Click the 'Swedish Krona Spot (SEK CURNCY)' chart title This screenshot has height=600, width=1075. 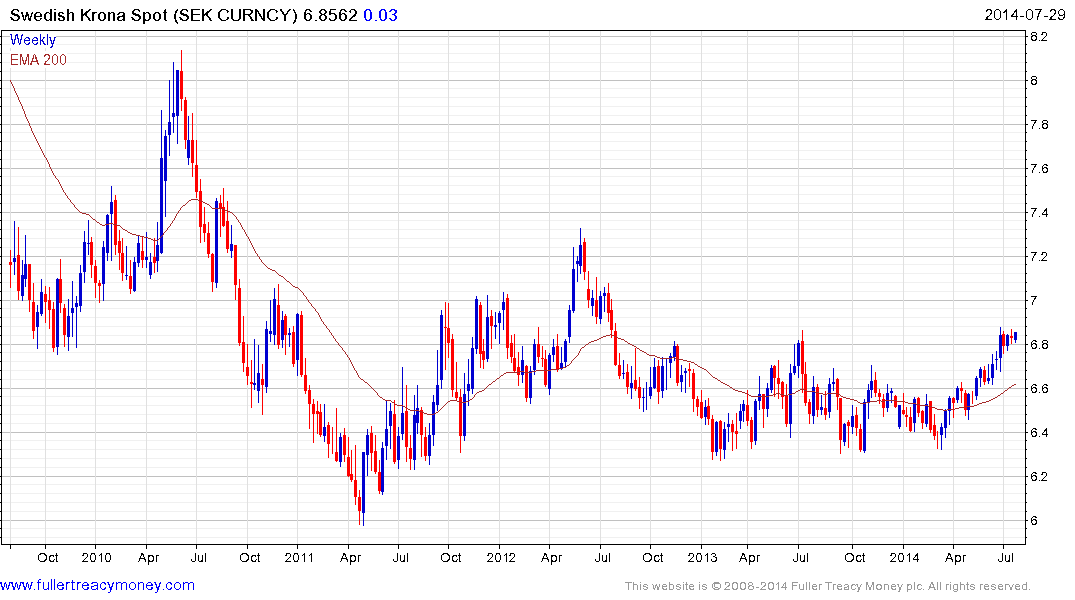click(x=154, y=15)
